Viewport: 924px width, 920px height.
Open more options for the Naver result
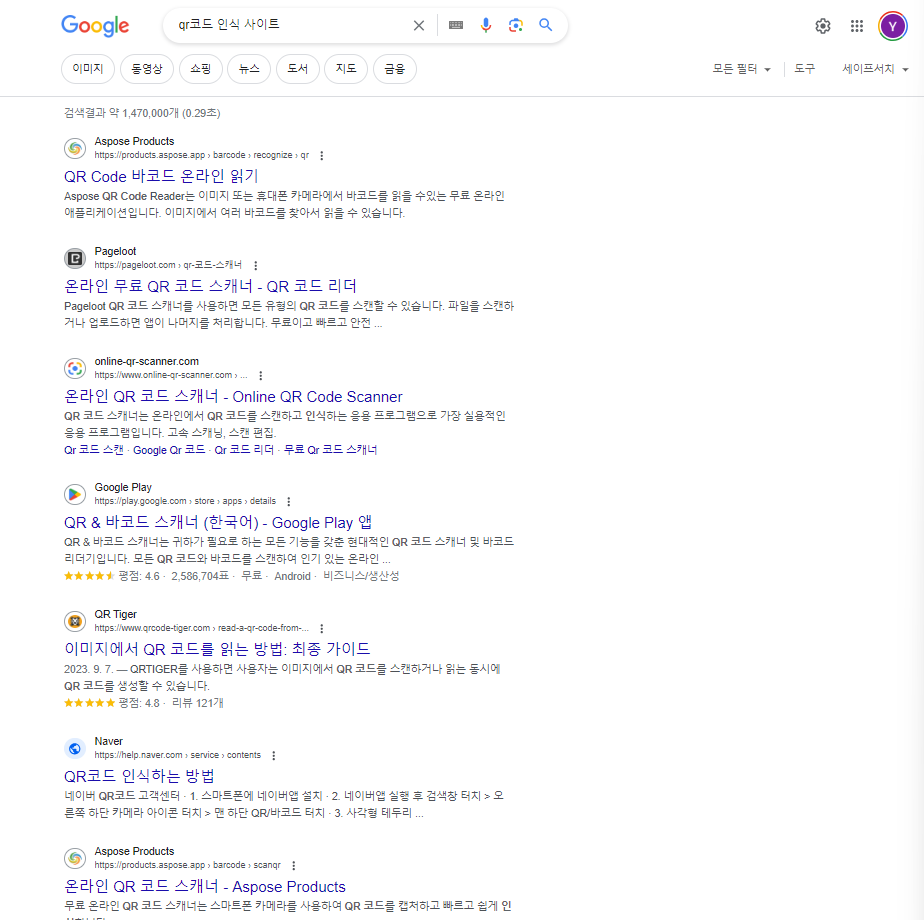pyautogui.click(x=273, y=756)
